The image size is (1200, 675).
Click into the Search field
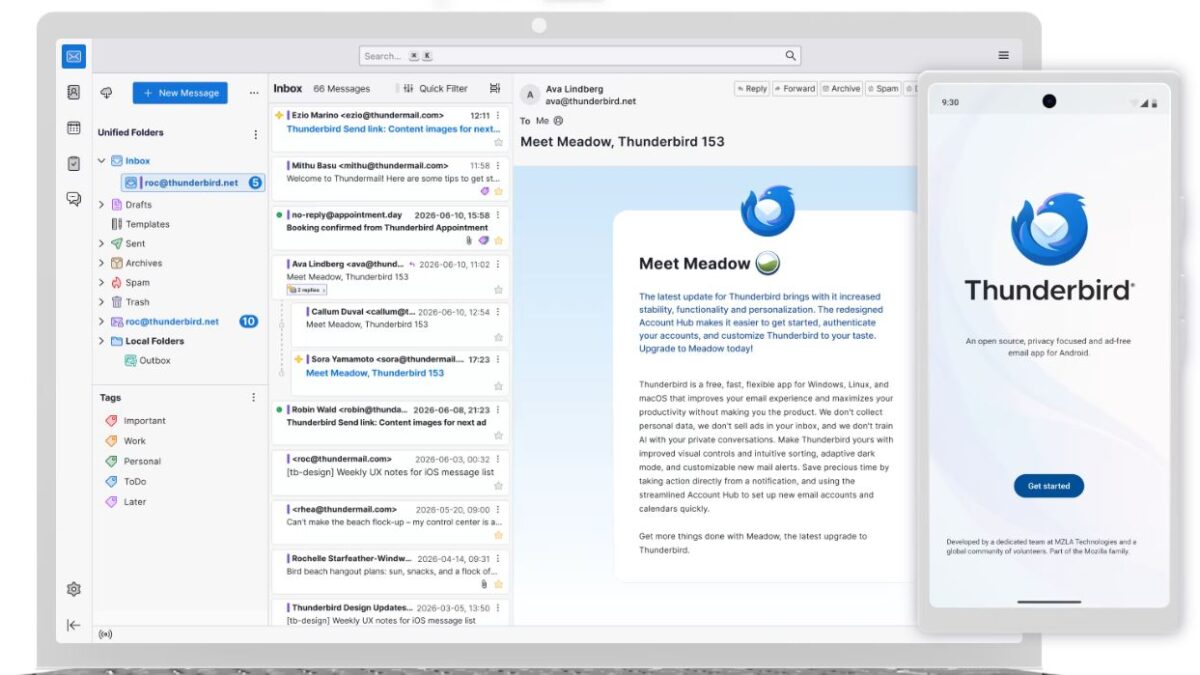(580, 56)
